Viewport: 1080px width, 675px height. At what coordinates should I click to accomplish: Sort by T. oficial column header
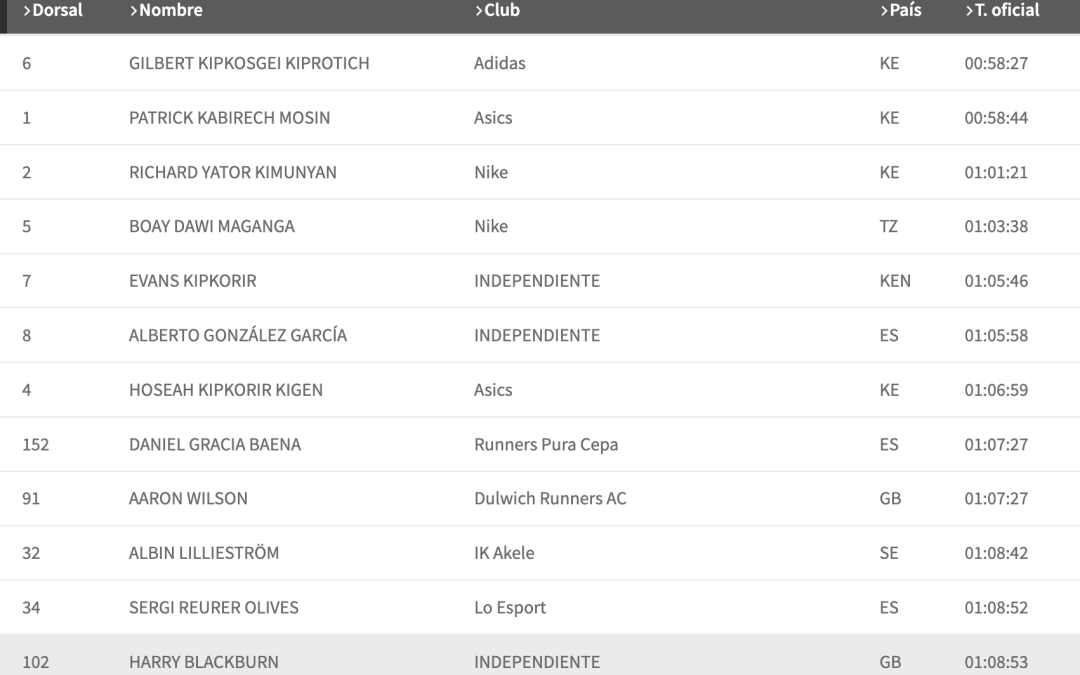(1002, 11)
